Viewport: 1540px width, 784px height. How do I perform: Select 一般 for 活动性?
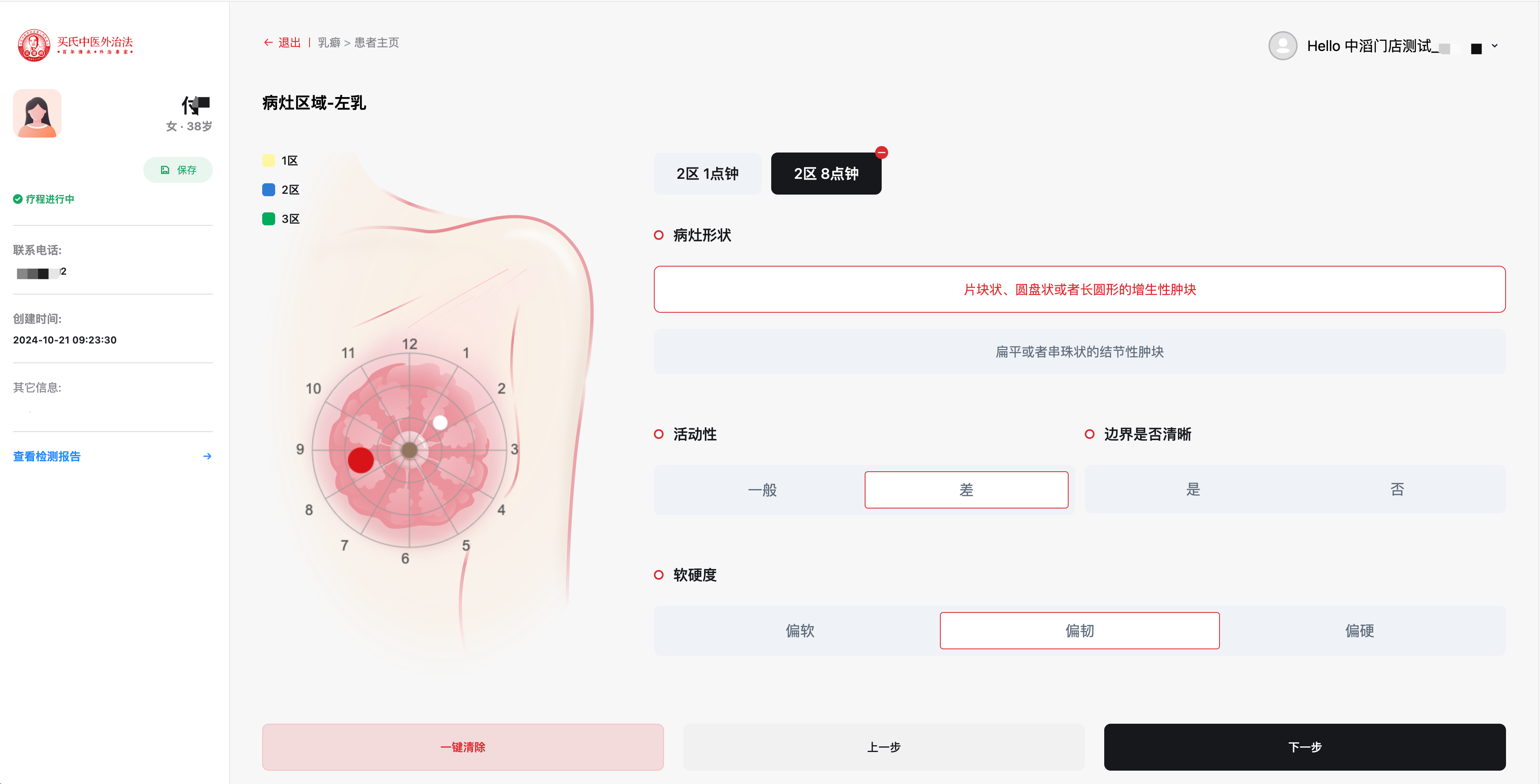click(762, 490)
